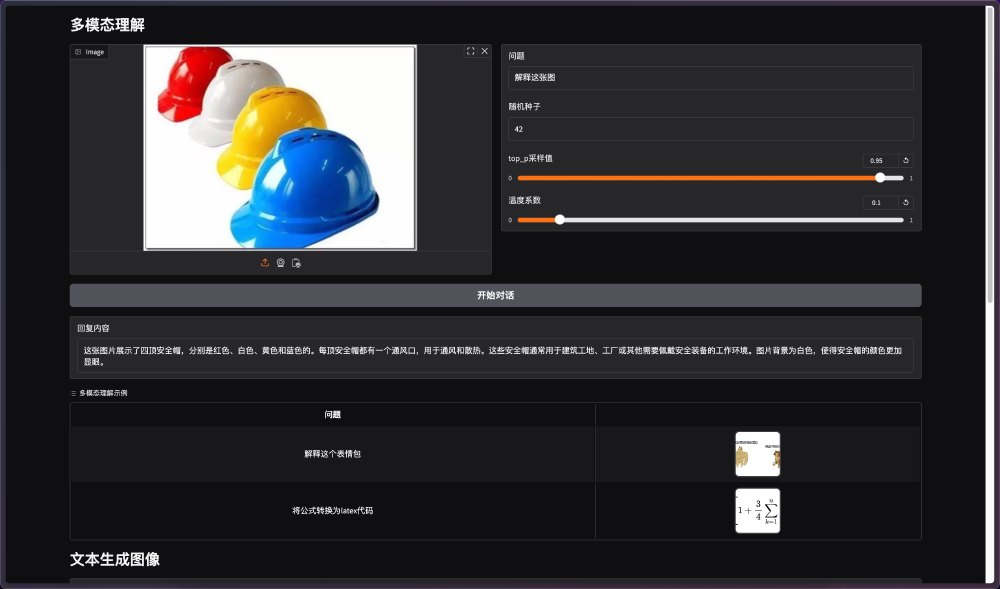1000x589 pixels.
Task: Open the webcam capture icon under the image
Action: click(280, 262)
